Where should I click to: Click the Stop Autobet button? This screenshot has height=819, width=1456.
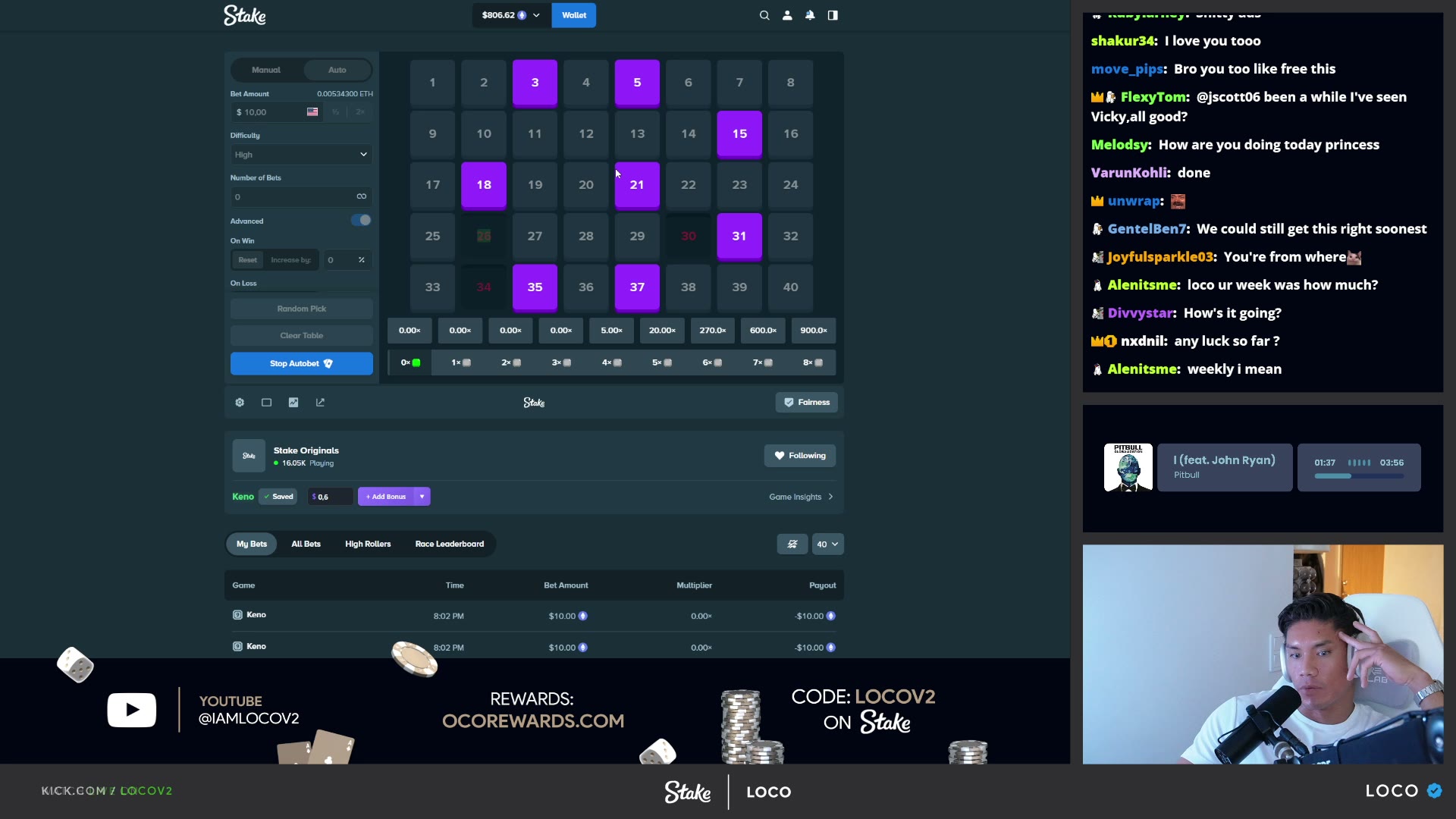[302, 363]
